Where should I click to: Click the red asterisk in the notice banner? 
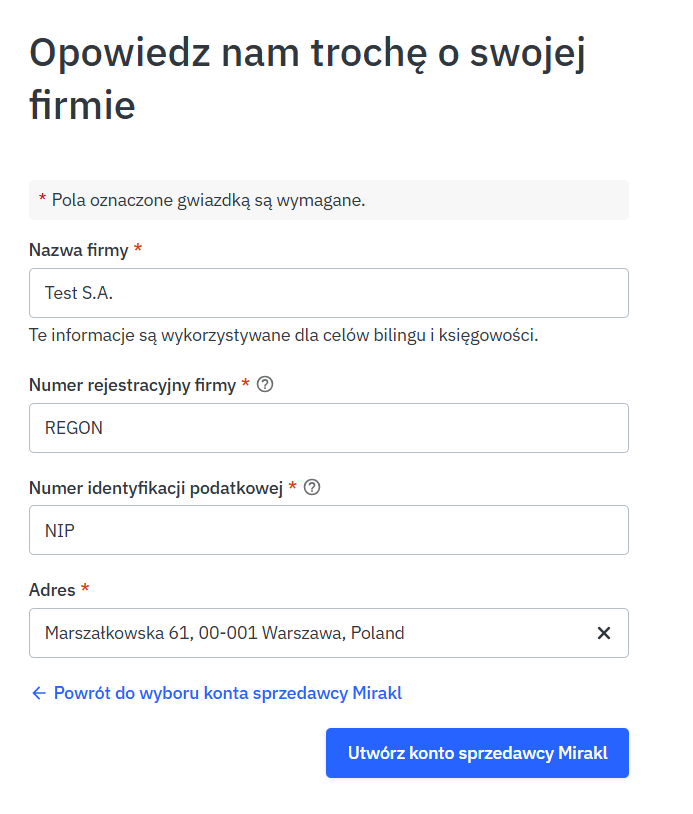pyautogui.click(x=42, y=199)
